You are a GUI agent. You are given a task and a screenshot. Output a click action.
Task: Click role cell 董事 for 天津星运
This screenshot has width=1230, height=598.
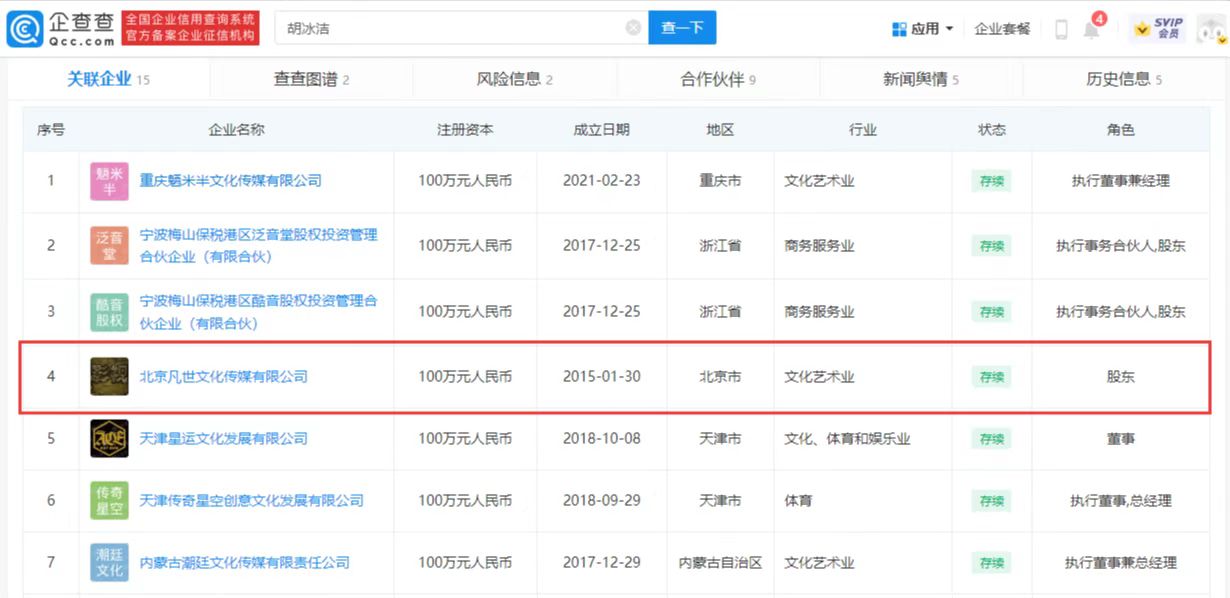[1121, 438]
